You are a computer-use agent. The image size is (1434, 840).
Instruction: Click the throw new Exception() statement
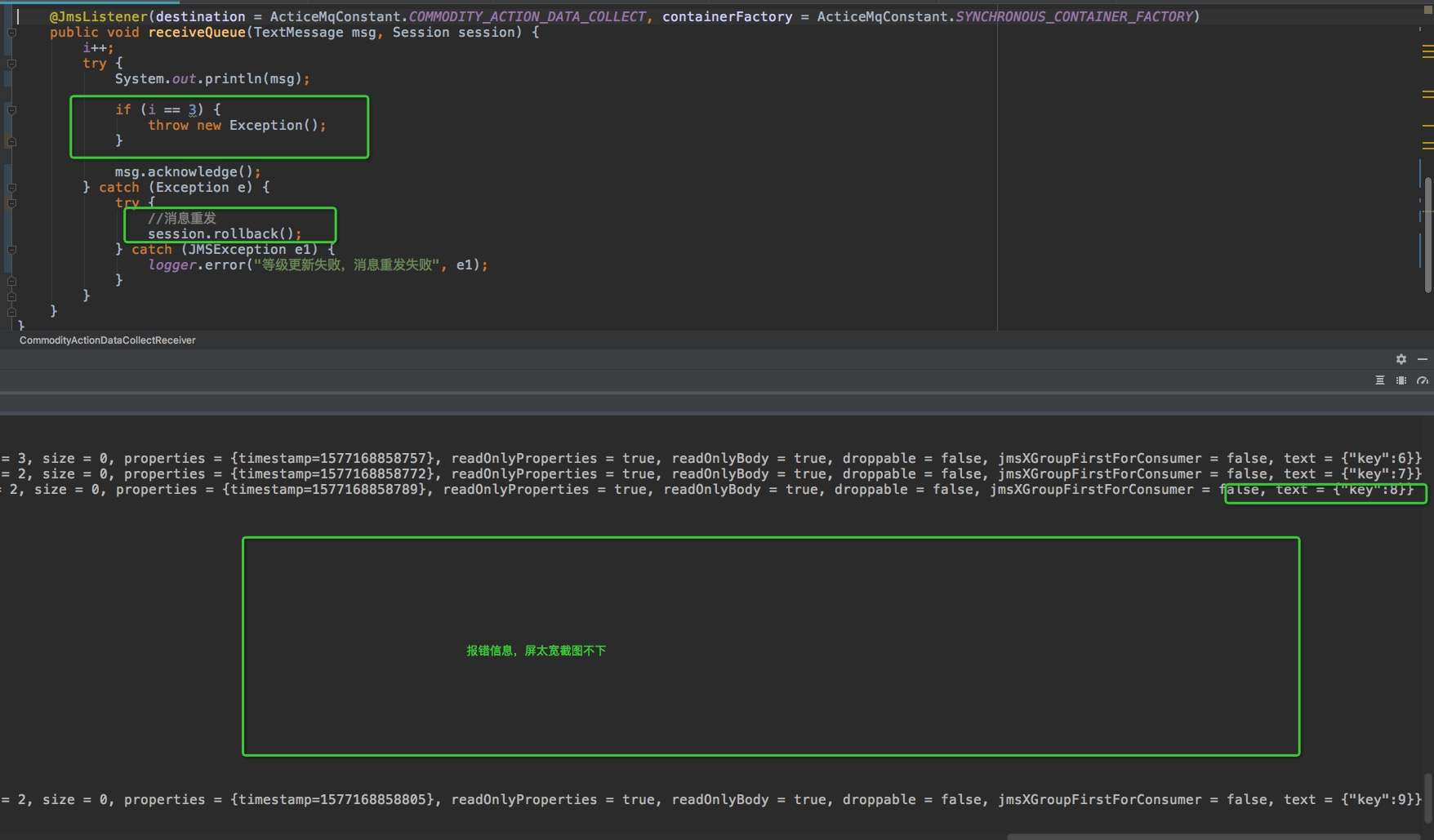pyautogui.click(x=237, y=126)
